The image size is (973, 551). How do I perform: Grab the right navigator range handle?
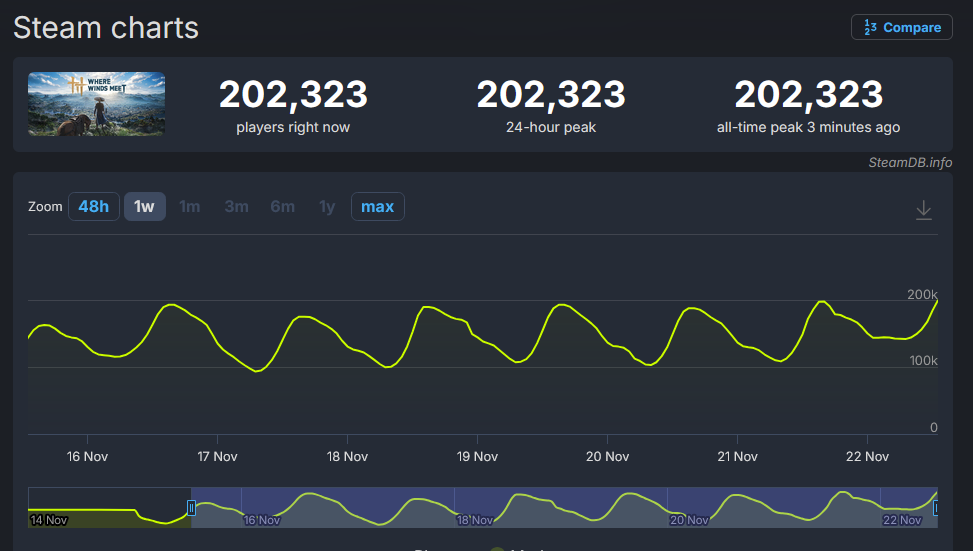(935, 508)
